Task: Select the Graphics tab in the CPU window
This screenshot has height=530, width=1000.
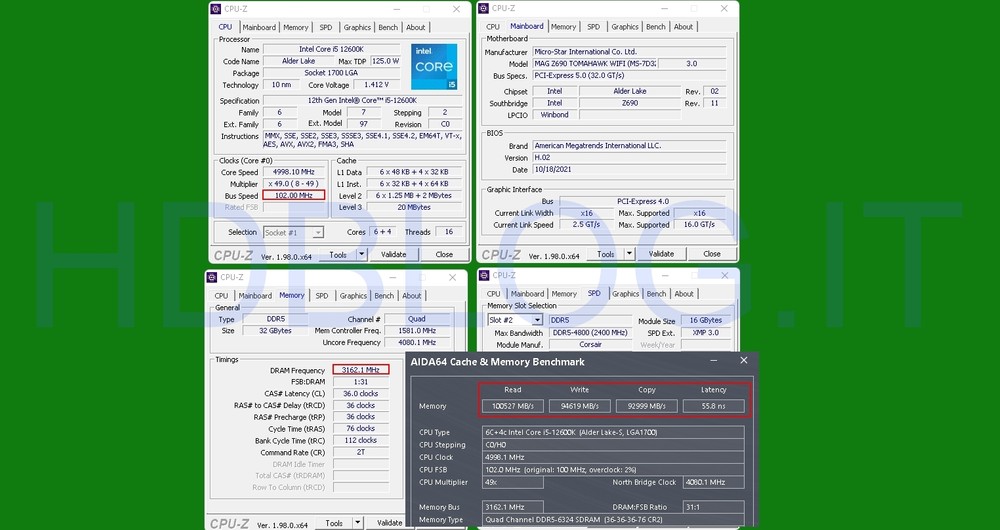Action: (x=357, y=27)
